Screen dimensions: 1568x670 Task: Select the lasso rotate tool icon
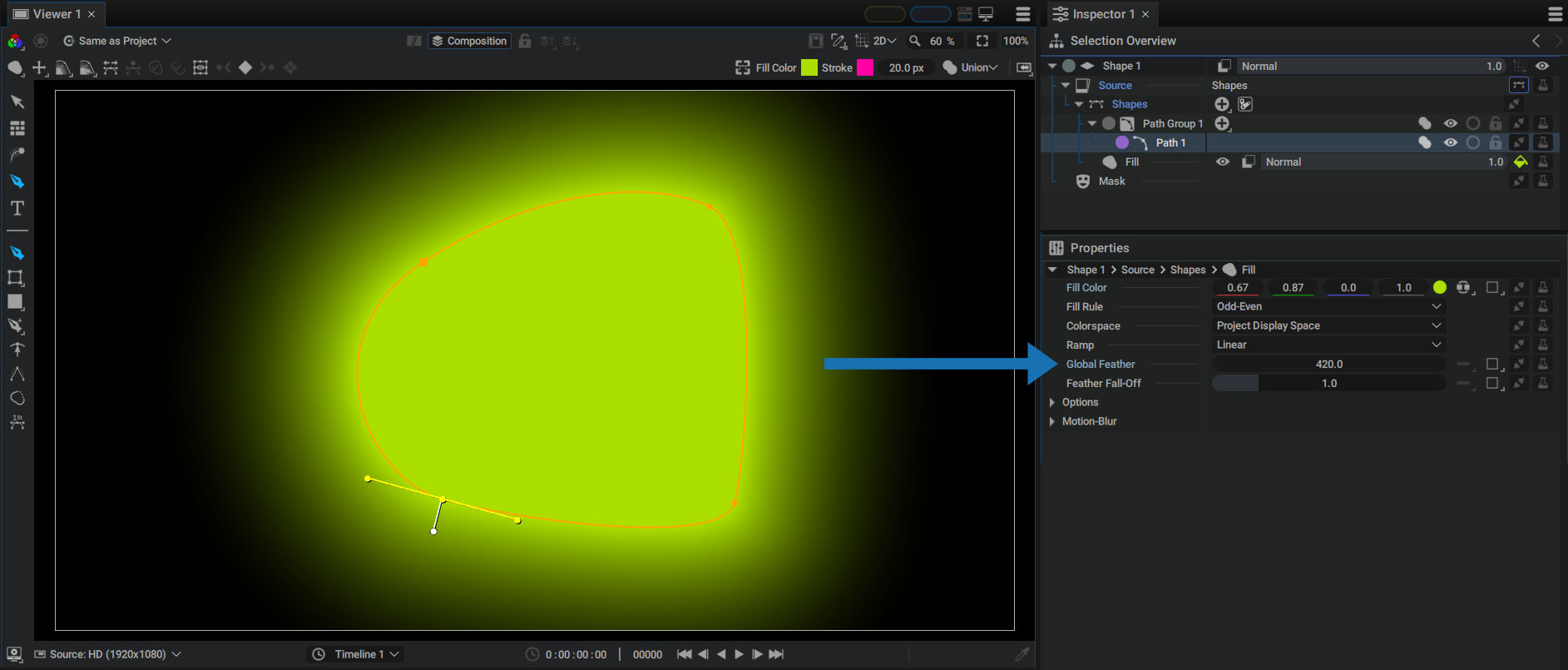click(17, 398)
